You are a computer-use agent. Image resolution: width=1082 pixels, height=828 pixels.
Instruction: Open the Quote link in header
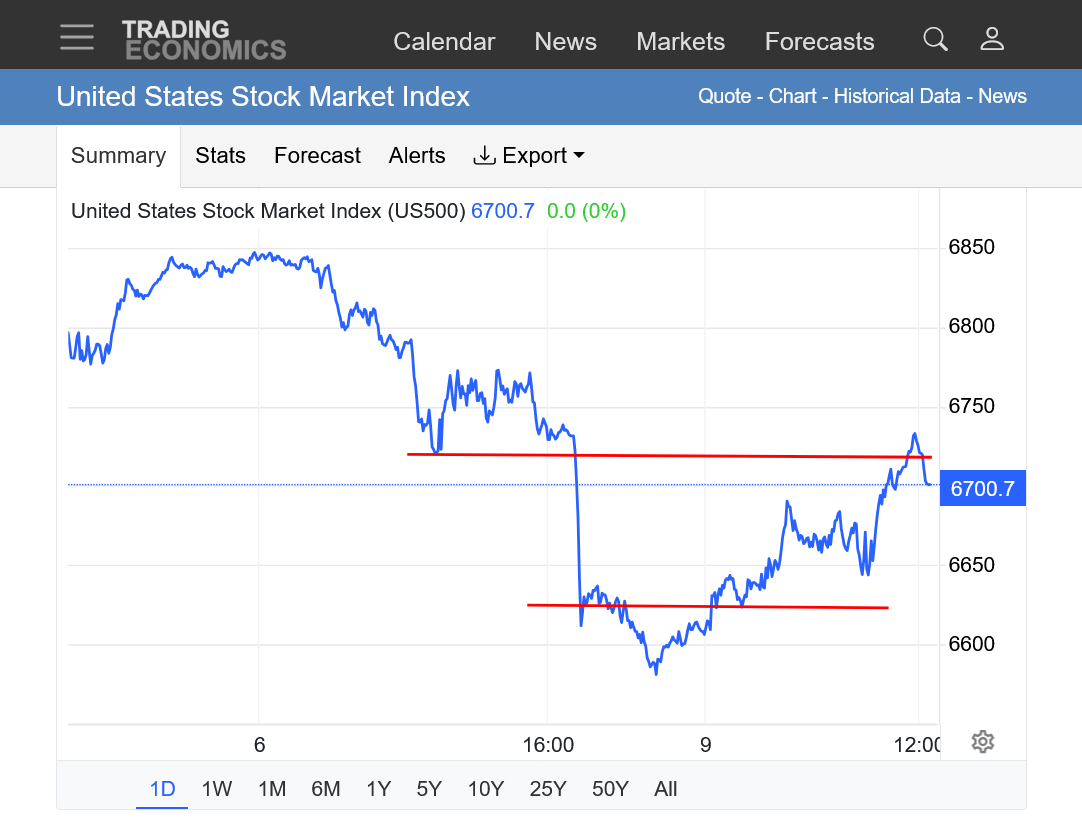724,97
